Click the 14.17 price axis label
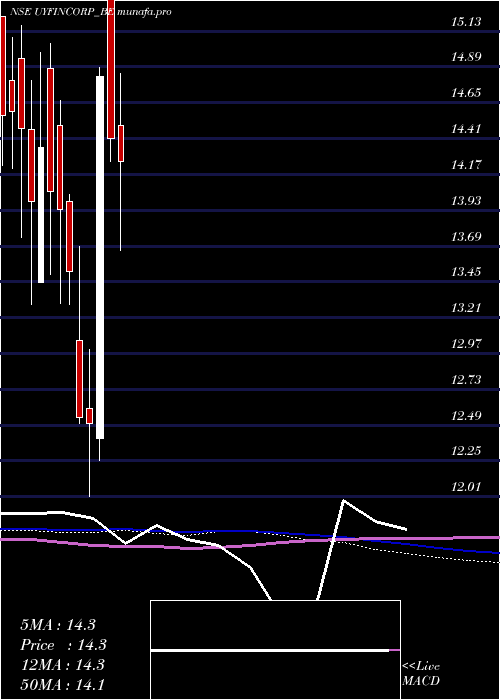Viewport: 500px width, 700px height. click(466, 165)
